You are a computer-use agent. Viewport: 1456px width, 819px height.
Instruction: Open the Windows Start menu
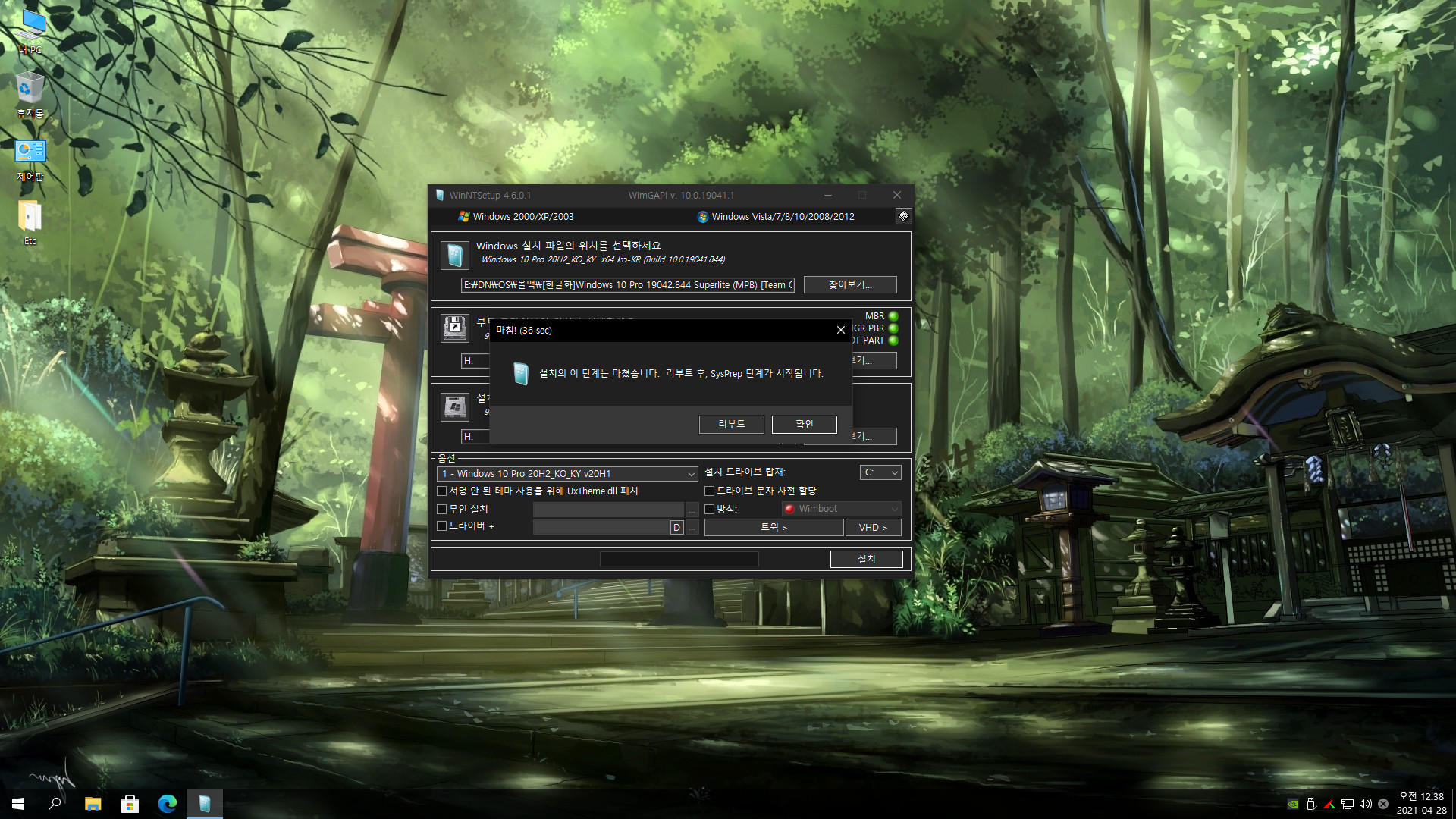pos(18,804)
